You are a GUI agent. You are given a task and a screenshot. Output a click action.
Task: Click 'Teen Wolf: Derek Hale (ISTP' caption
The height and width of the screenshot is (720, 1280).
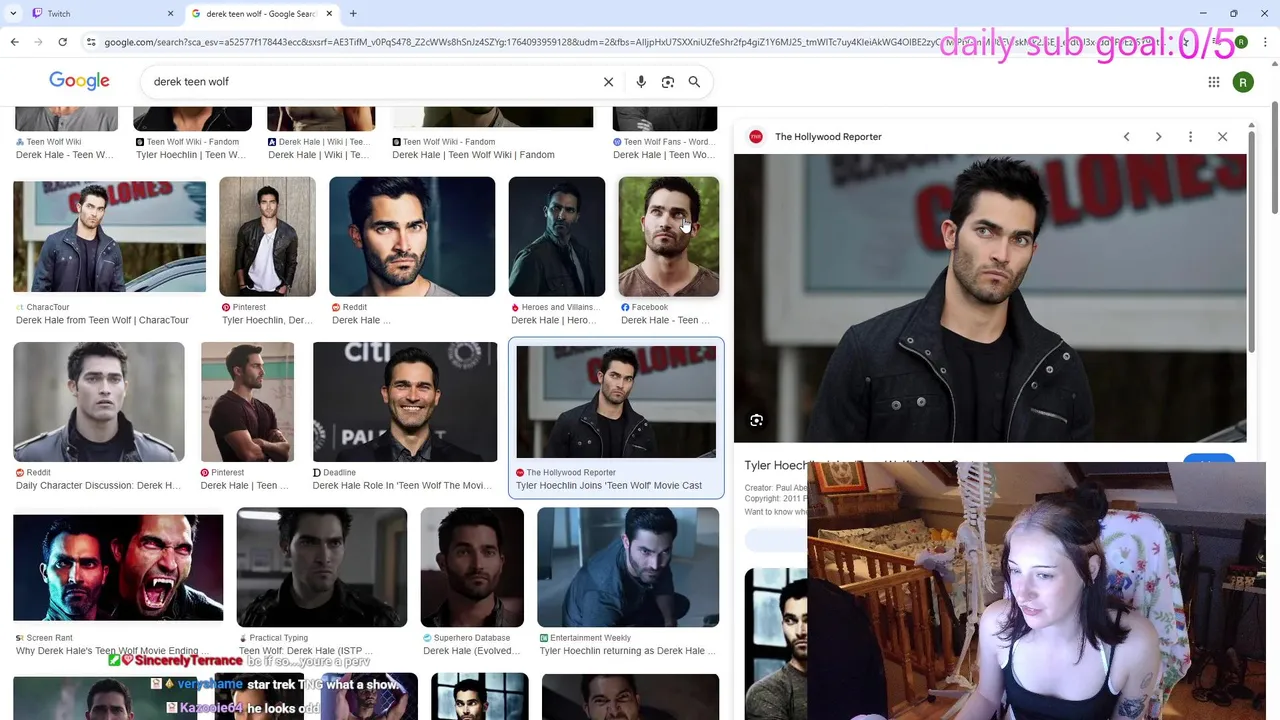click(x=305, y=651)
